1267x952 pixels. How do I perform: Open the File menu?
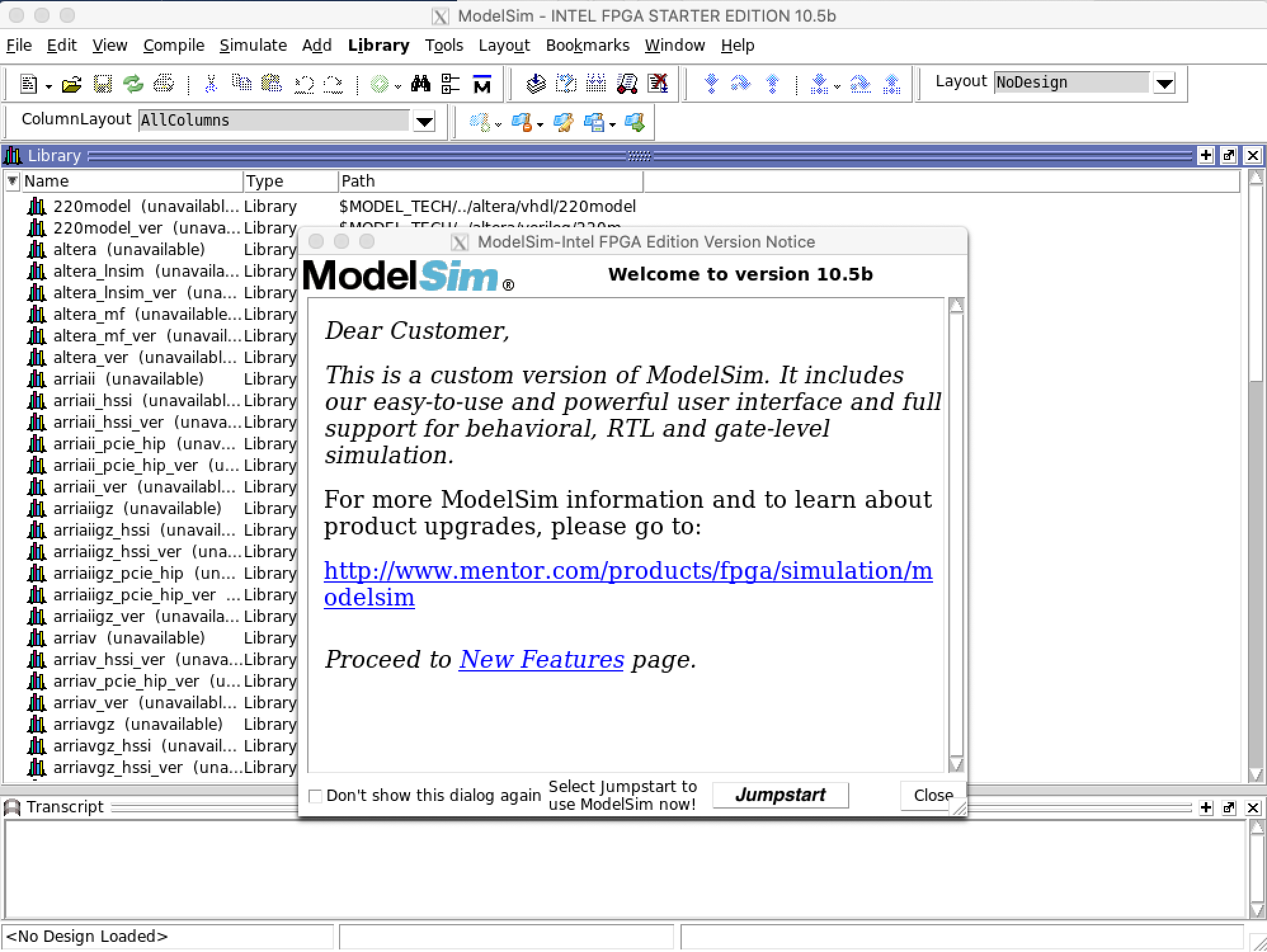19,46
